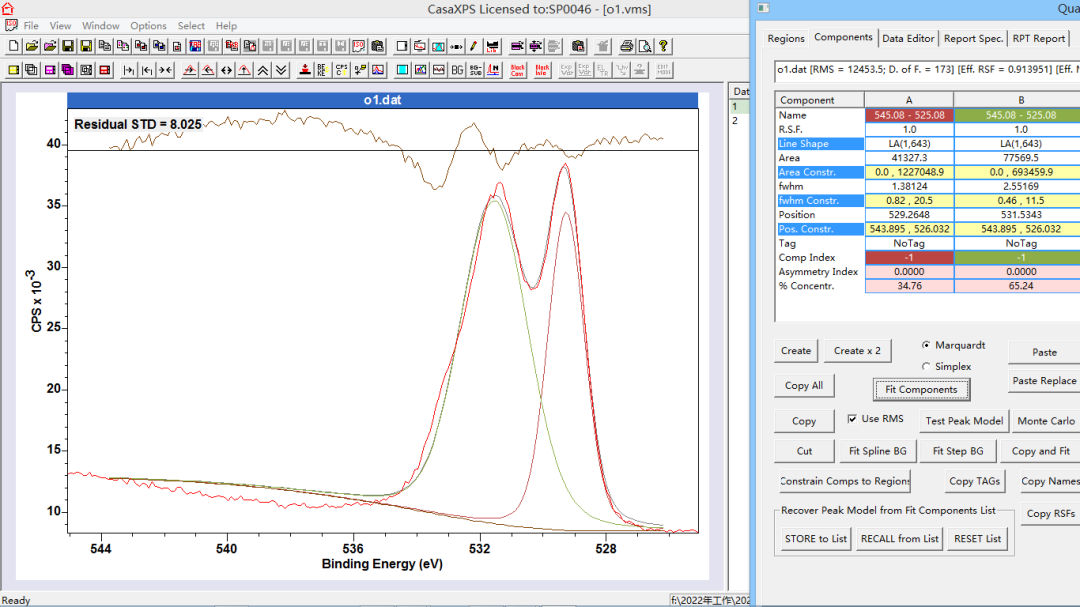Click the New file icon in toolbar
Image resolution: width=1080 pixels, height=607 pixels.
pos(13,46)
